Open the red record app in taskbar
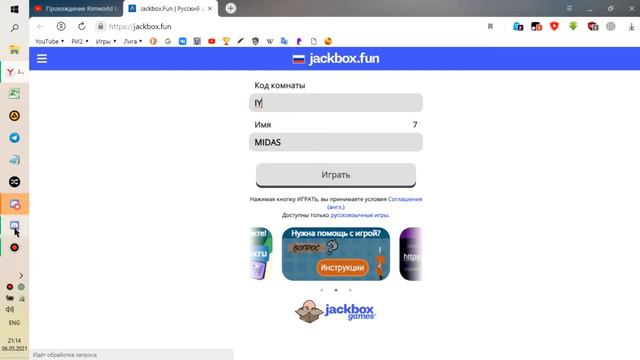This screenshot has width=640, height=360. pos(14,247)
